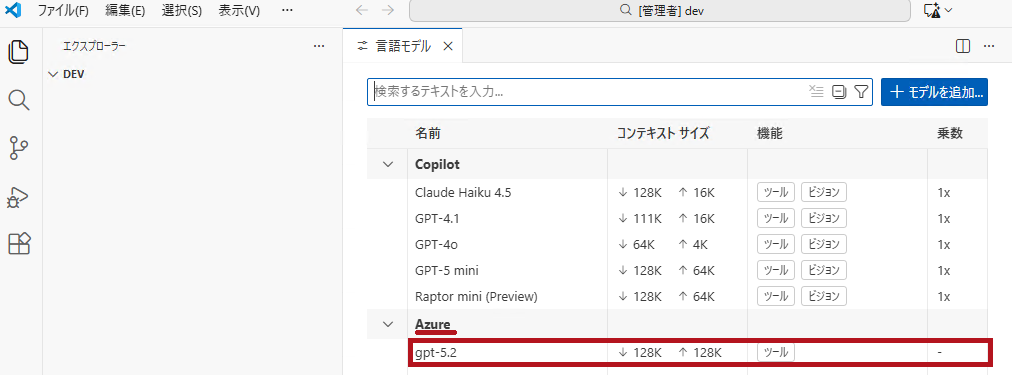The height and width of the screenshot is (375, 1012).
Task: Click the エクスプローラー panel title
Action: (x=94, y=46)
